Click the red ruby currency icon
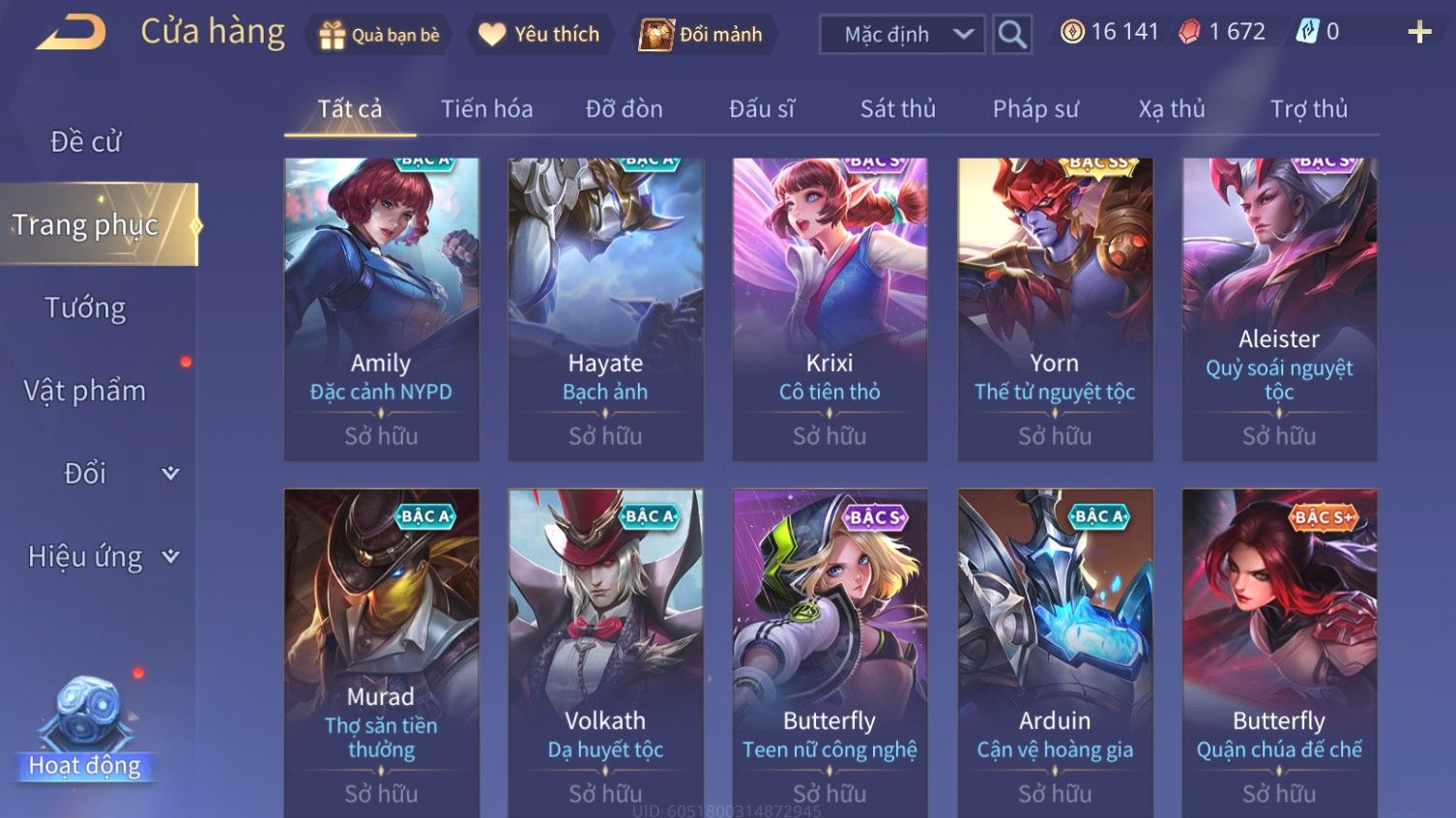The height and width of the screenshot is (818, 1456). 1189,32
